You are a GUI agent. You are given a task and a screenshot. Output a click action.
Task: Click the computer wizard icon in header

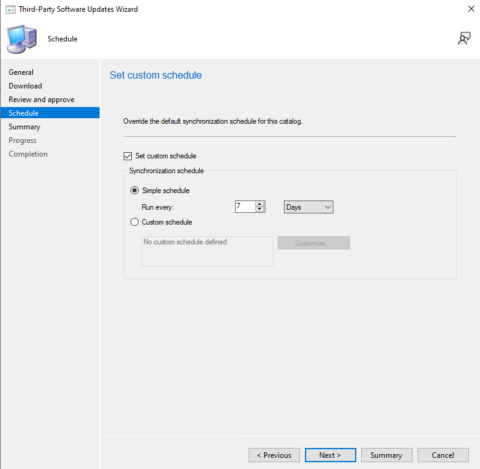point(22,39)
